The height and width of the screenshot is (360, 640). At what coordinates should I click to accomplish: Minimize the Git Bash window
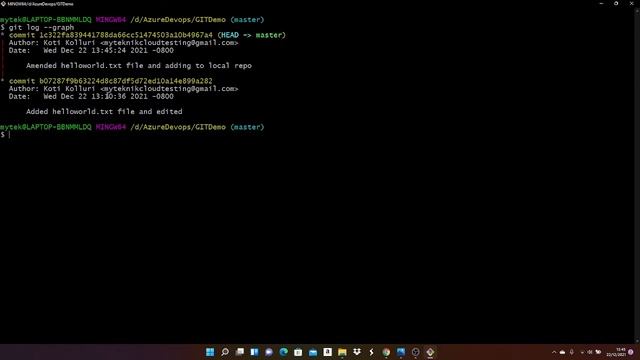click(601, 4)
